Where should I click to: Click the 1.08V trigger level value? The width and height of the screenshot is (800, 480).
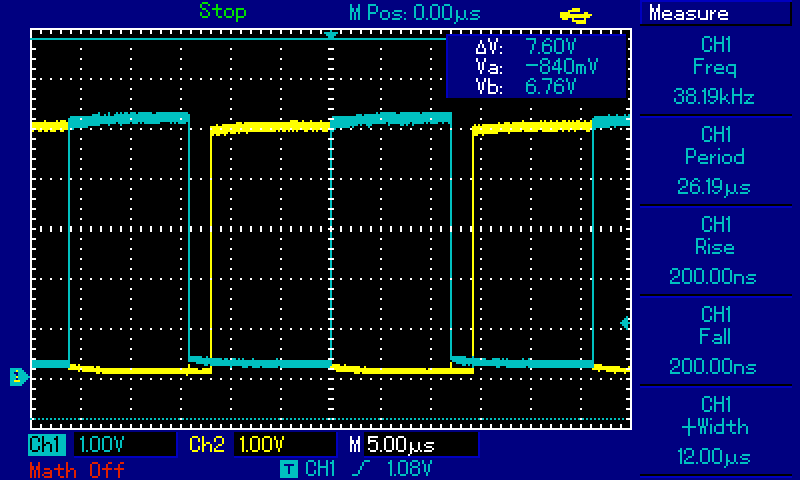(x=409, y=468)
